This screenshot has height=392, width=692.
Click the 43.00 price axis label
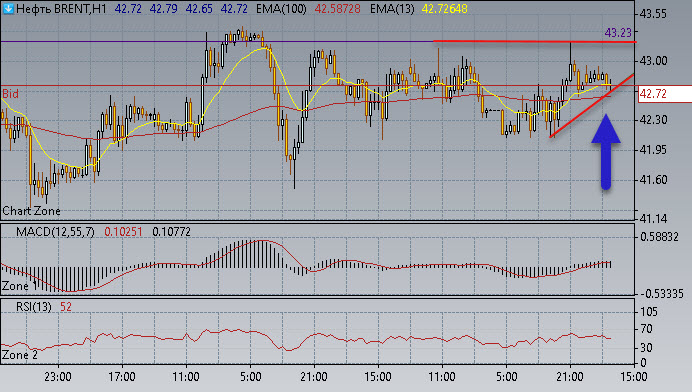[x=653, y=61]
